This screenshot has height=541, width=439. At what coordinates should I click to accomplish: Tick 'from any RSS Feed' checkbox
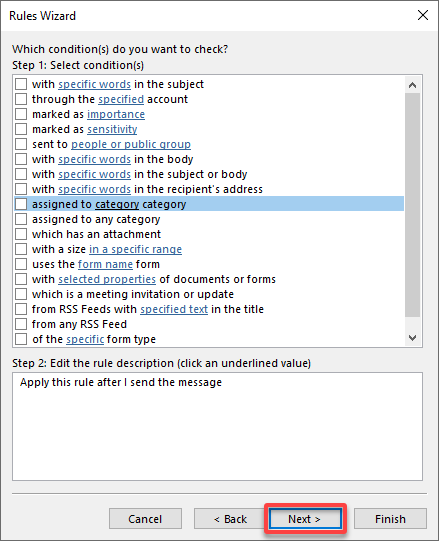click(21, 324)
